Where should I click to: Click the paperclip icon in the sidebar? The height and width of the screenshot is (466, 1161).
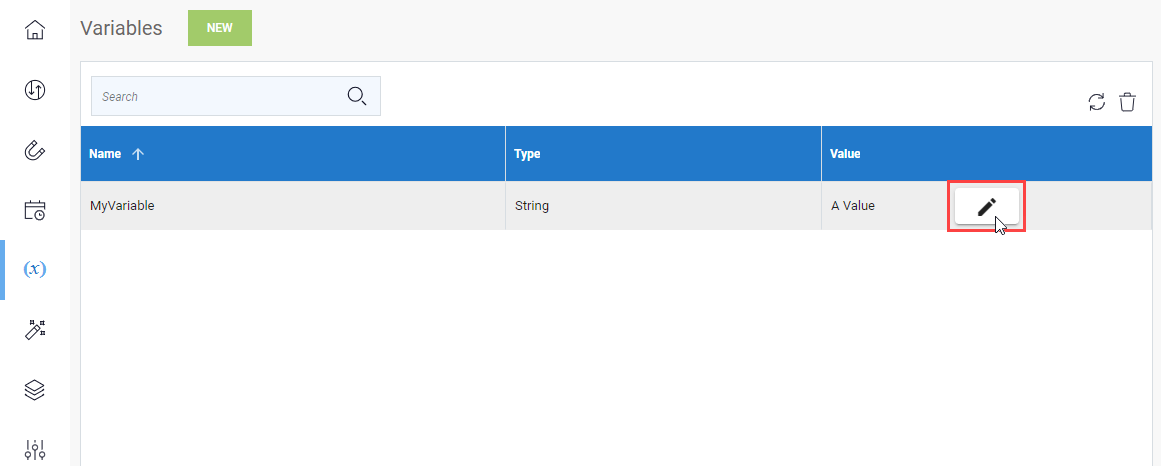[x=34, y=150]
